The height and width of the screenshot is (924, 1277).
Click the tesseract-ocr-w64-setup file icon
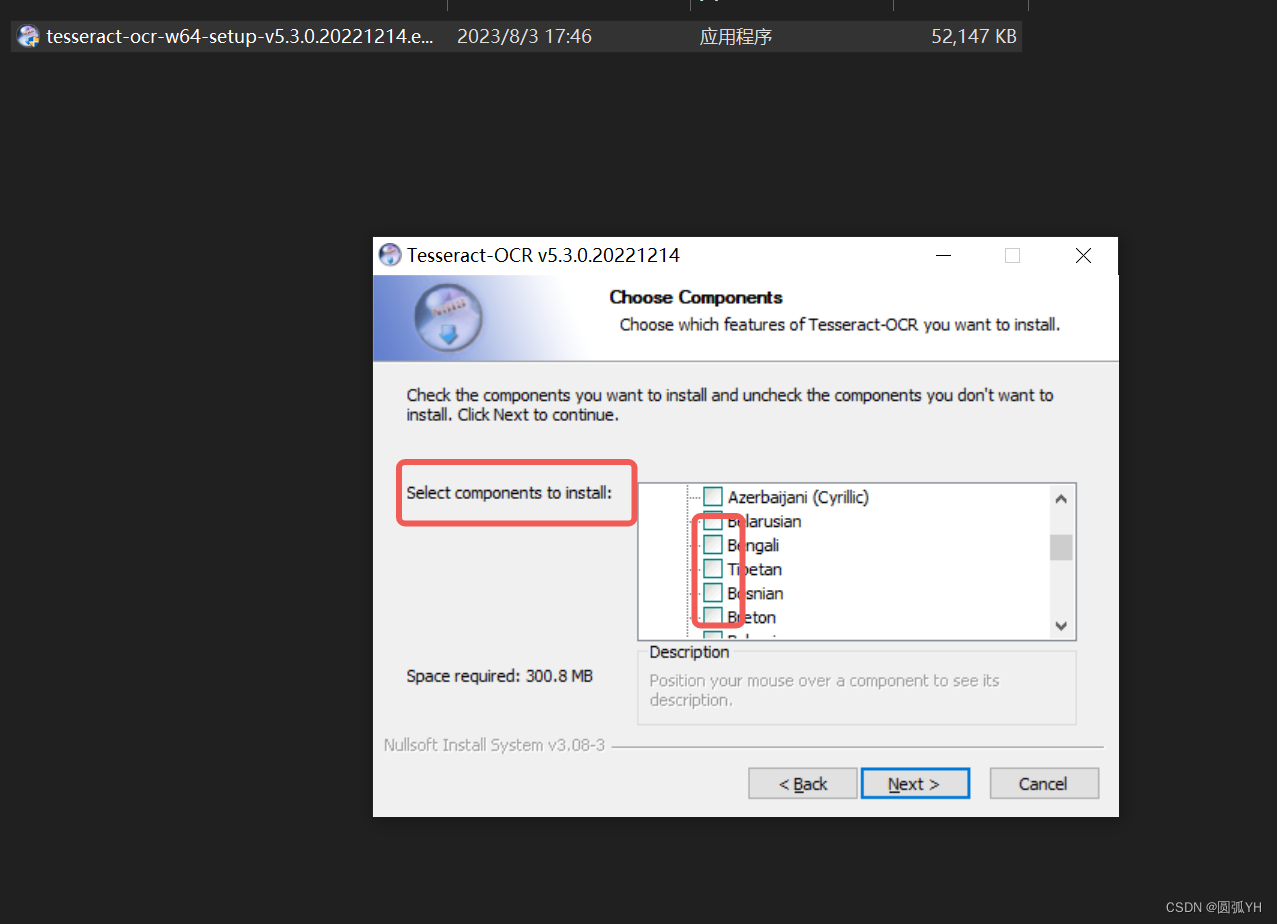point(28,36)
